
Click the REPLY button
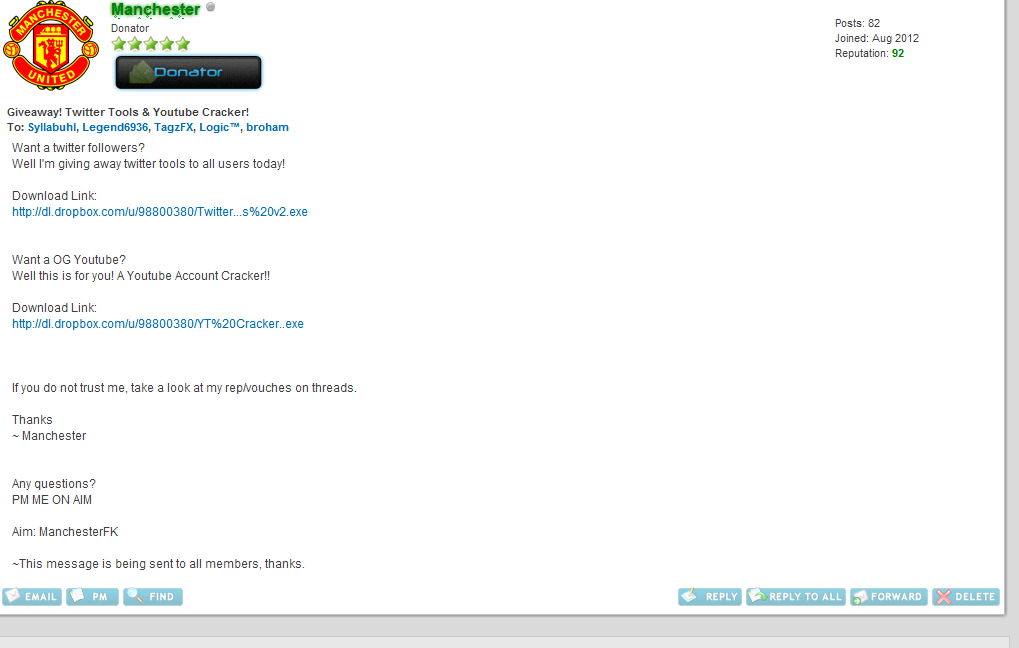click(x=710, y=597)
